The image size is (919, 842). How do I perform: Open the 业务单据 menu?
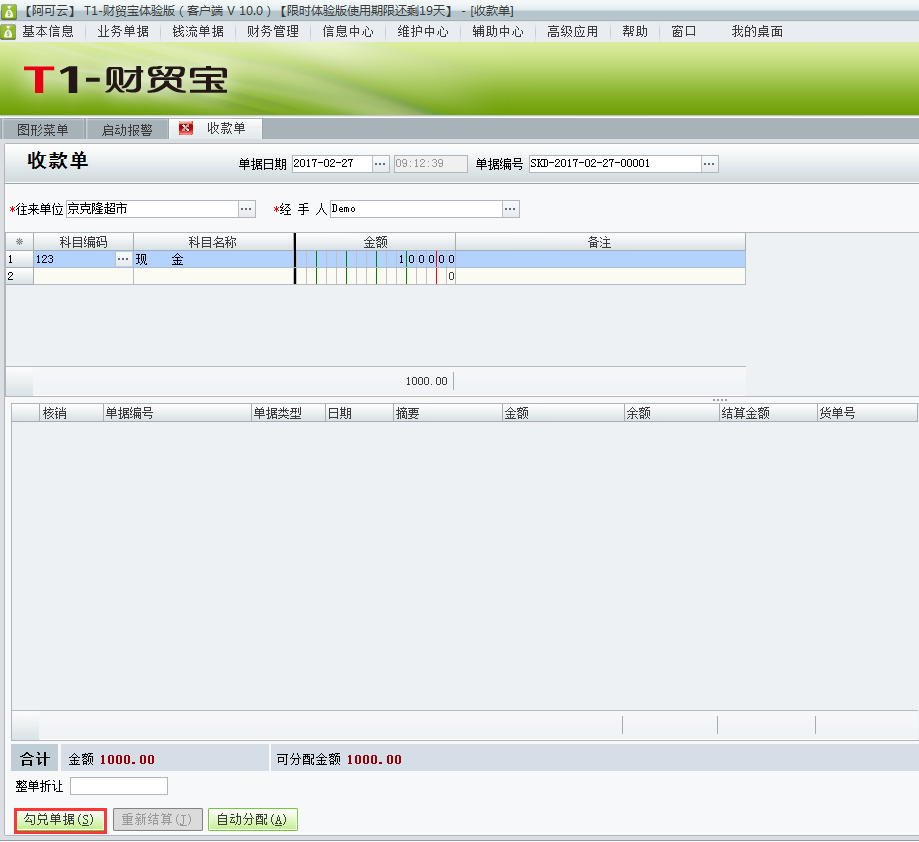(x=122, y=31)
